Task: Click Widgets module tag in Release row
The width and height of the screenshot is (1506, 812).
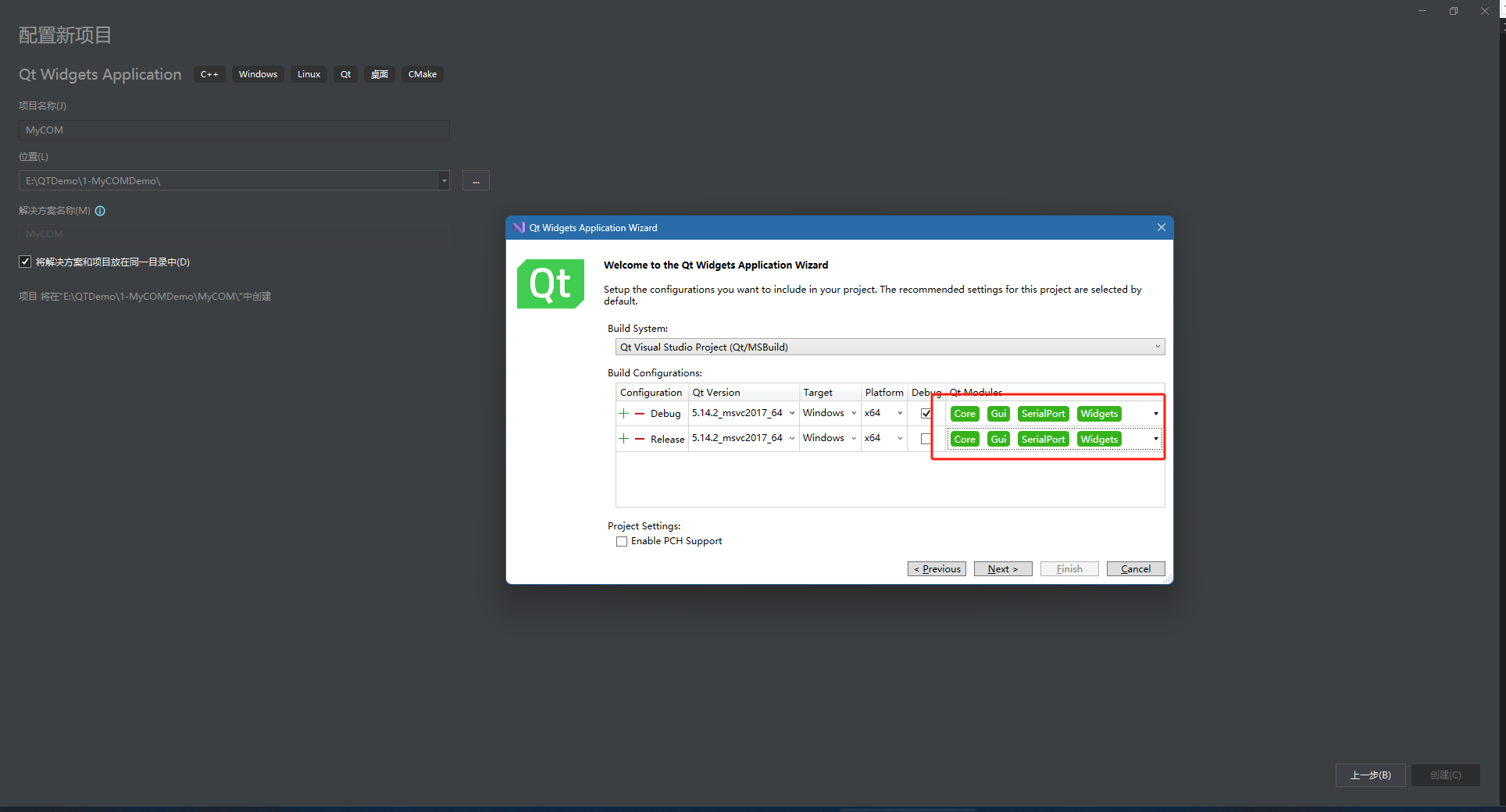Action: click(1099, 440)
